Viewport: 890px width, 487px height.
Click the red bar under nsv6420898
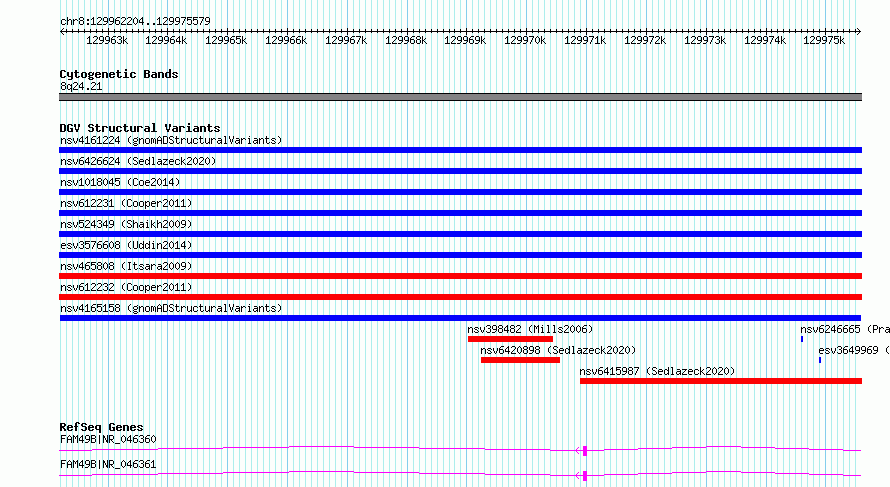pos(520,360)
